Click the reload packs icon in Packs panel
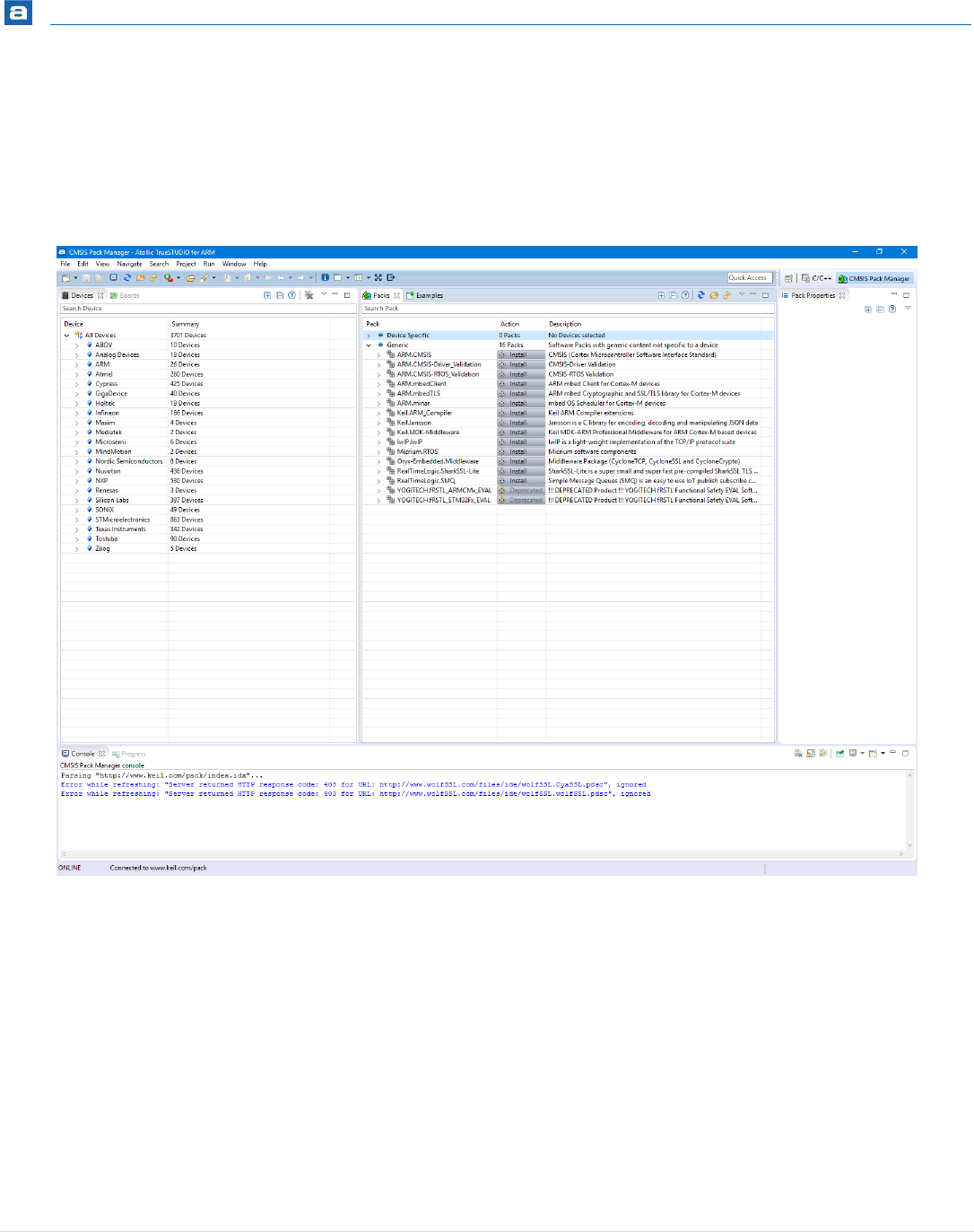The width and height of the screenshot is (974, 1232). coord(726,295)
